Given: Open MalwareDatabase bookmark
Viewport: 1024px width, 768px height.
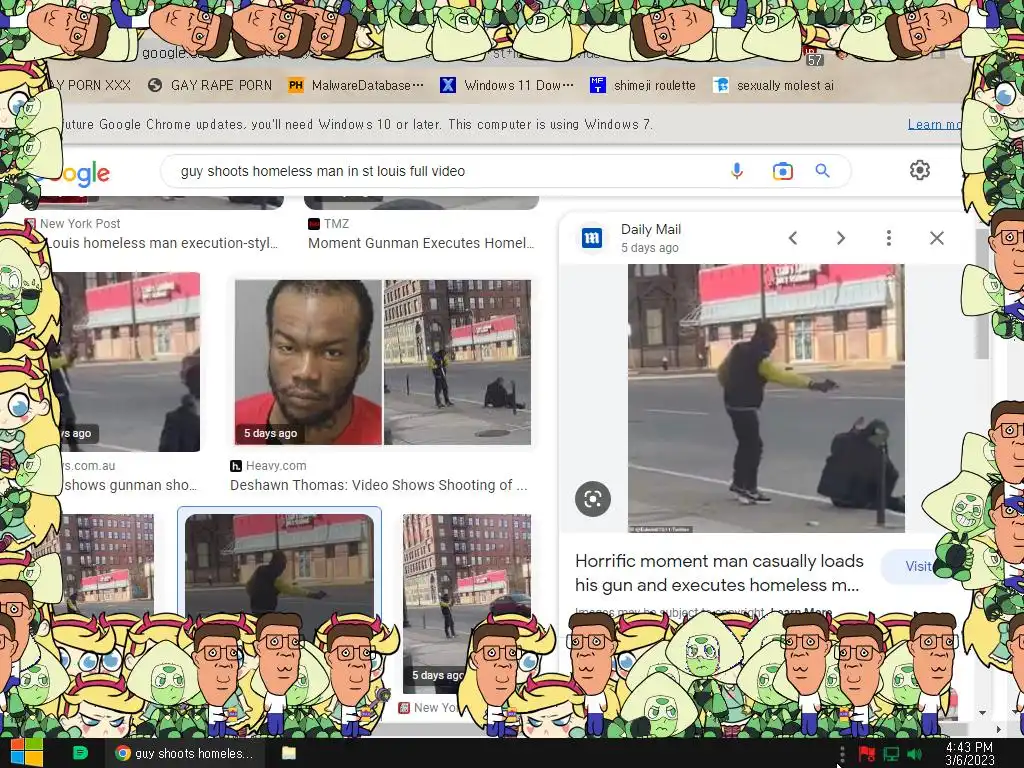Looking at the screenshot, I should (357, 86).
